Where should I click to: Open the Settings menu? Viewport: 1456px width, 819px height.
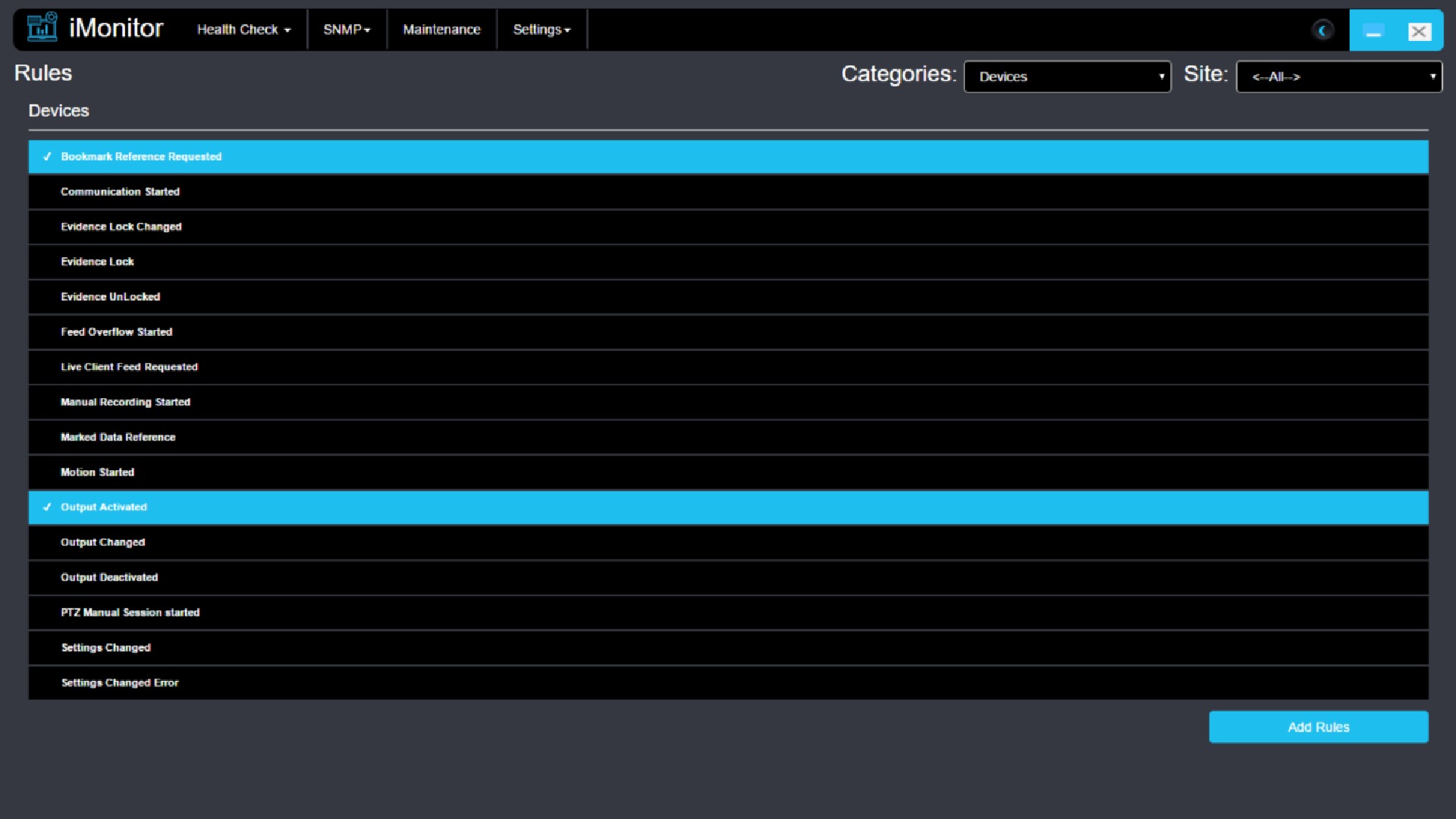coord(541,30)
